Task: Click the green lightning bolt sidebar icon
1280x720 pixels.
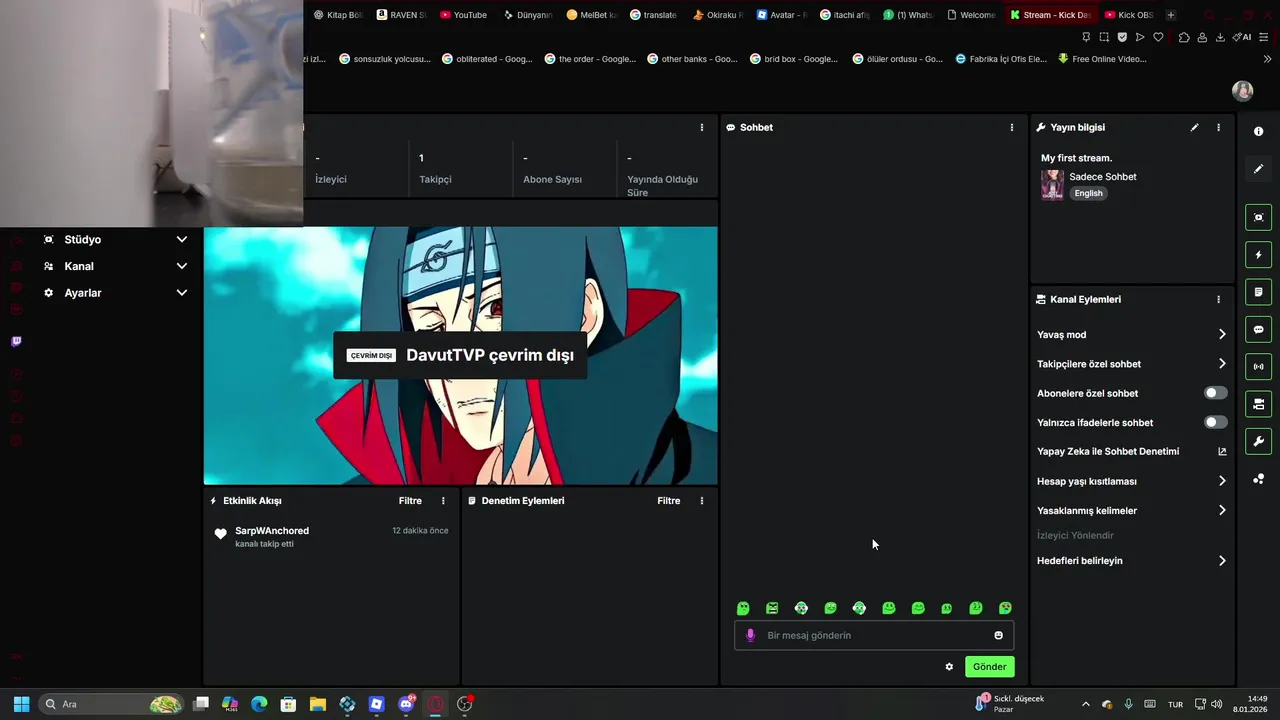Action: tap(1258, 255)
